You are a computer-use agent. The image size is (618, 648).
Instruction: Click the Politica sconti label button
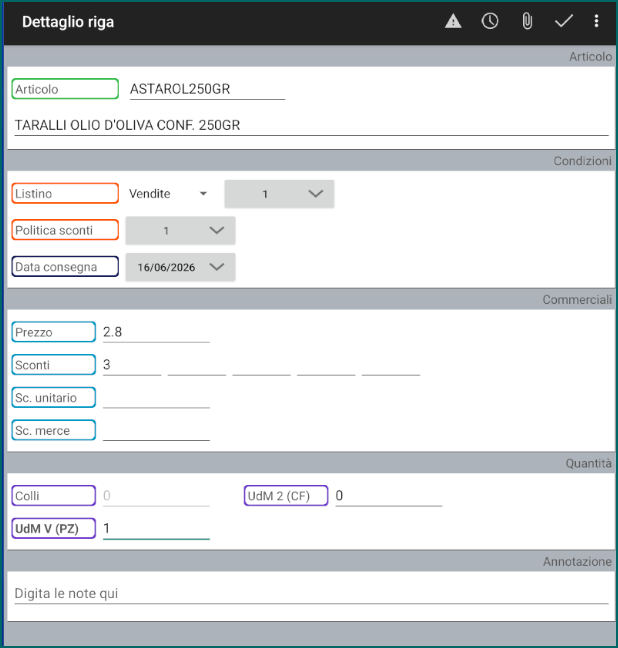click(x=65, y=230)
